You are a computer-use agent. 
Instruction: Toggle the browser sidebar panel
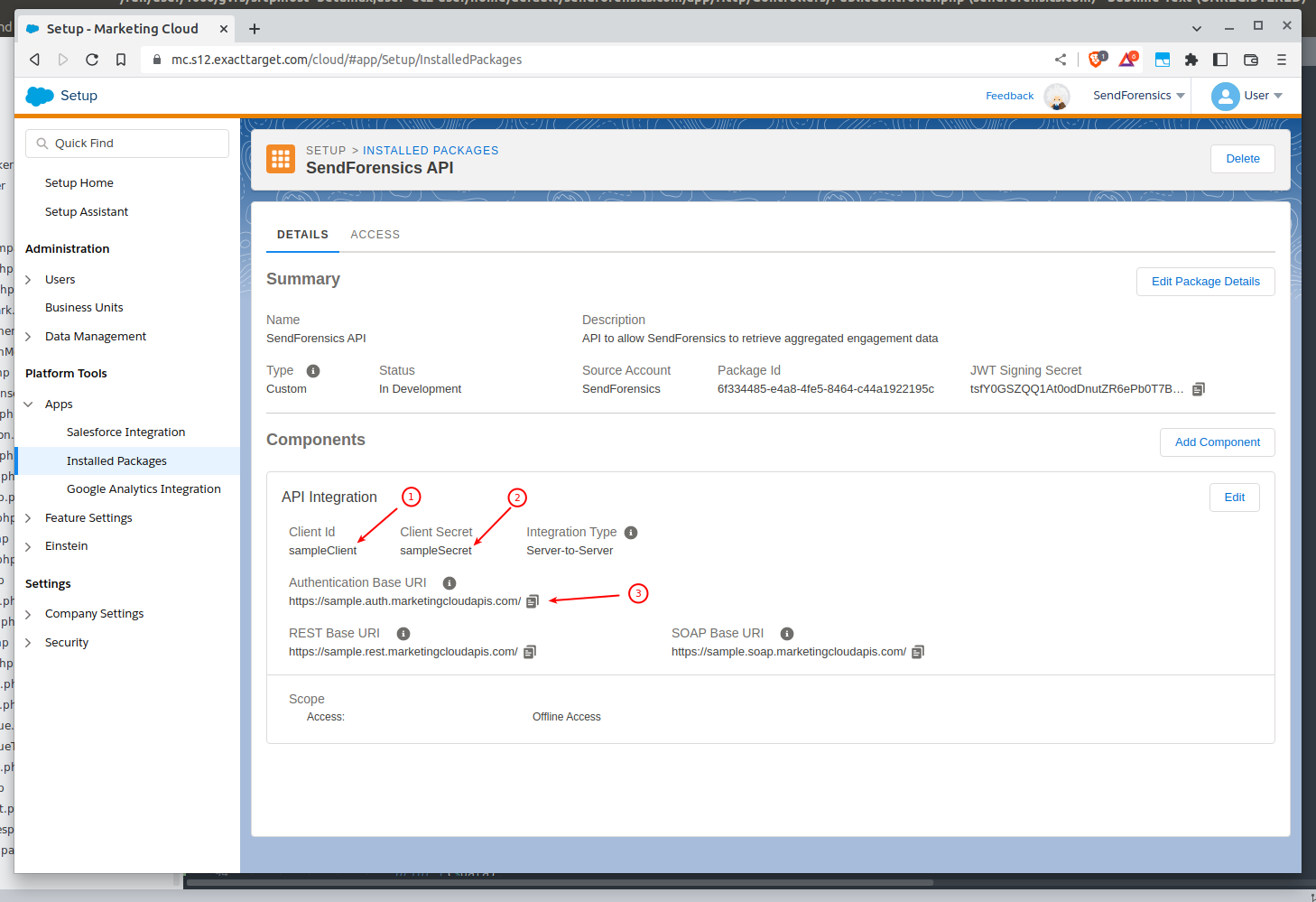pos(1220,60)
